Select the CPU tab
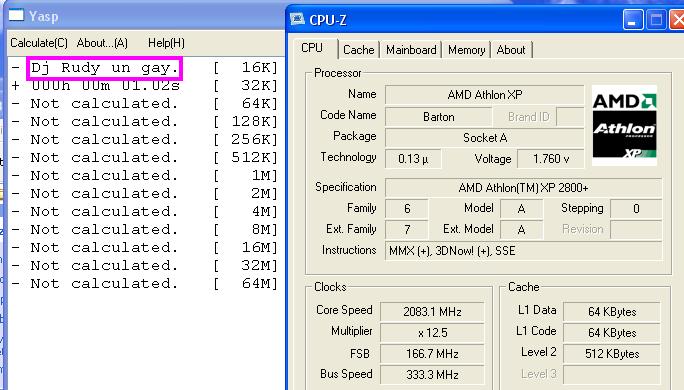The width and height of the screenshot is (684, 390). pyautogui.click(x=312, y=48)
